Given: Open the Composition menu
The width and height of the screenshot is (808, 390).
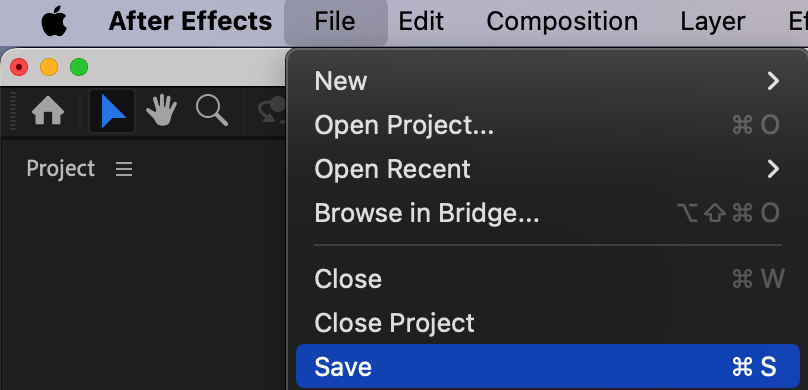Looking at the screenshot, I should pos(562,22).
